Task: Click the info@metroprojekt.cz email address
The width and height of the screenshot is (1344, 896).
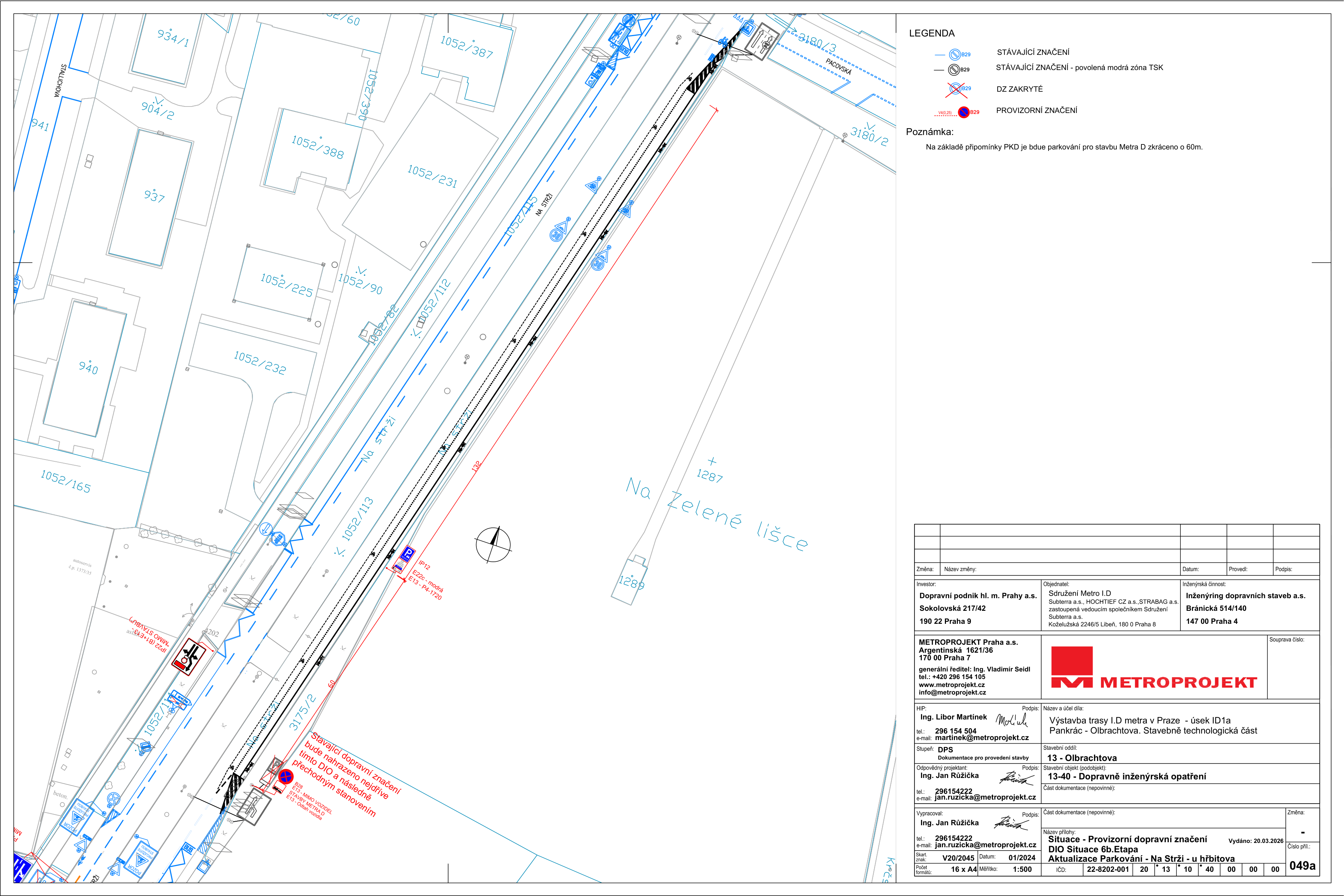Action: click(x=952, y=692)
